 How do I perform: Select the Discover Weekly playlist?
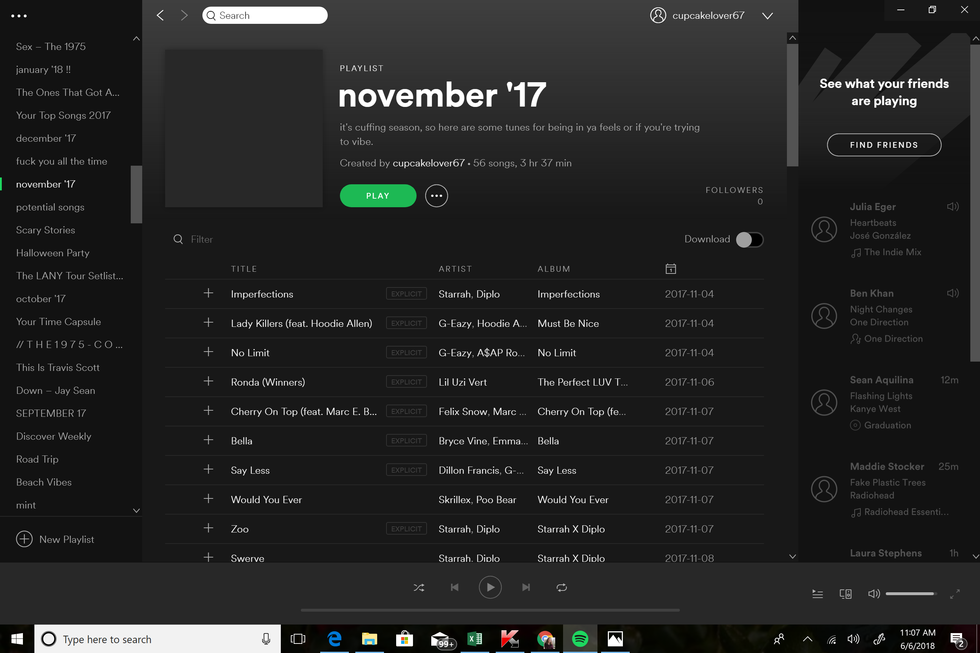(x=53, y=436)
